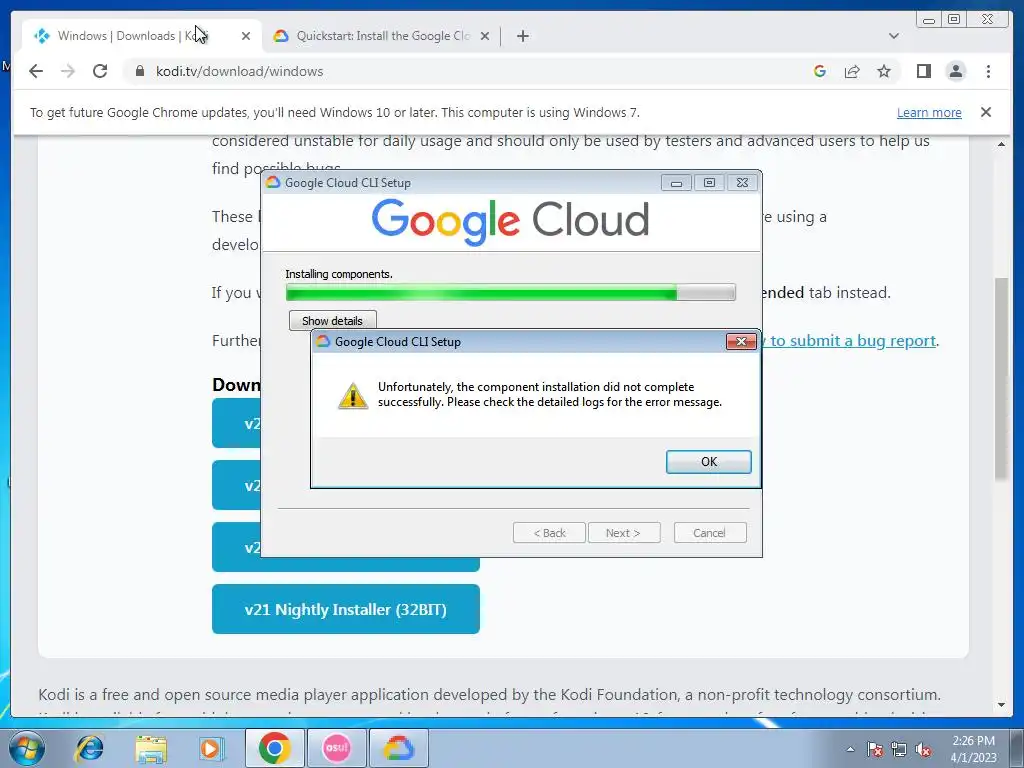Click the scrollbar down arrow
Screen dimensions: 1024x768
[x=1001, y=705]
